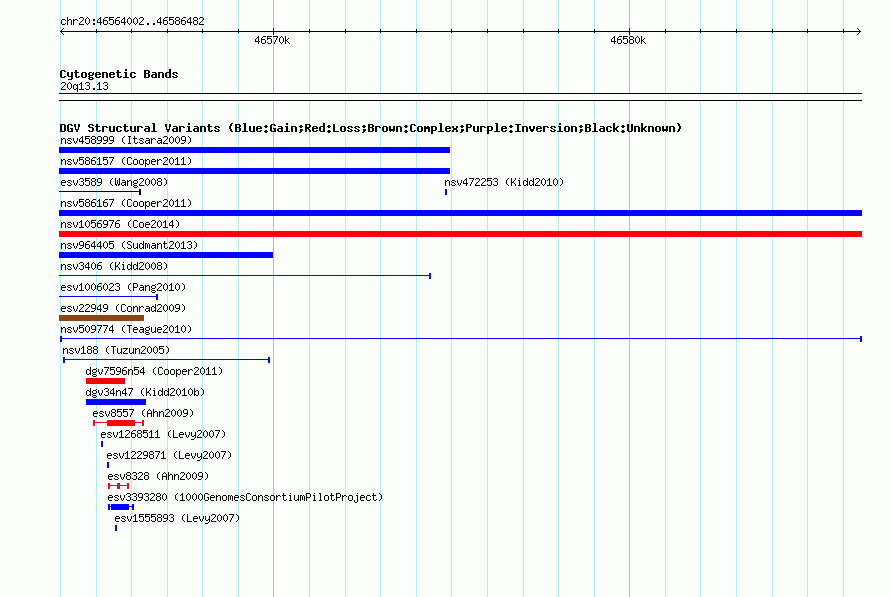The height and width of the screenshot is (597, 890).
Task: Click the small red glyph under esv8328
Action: [119, 486]
